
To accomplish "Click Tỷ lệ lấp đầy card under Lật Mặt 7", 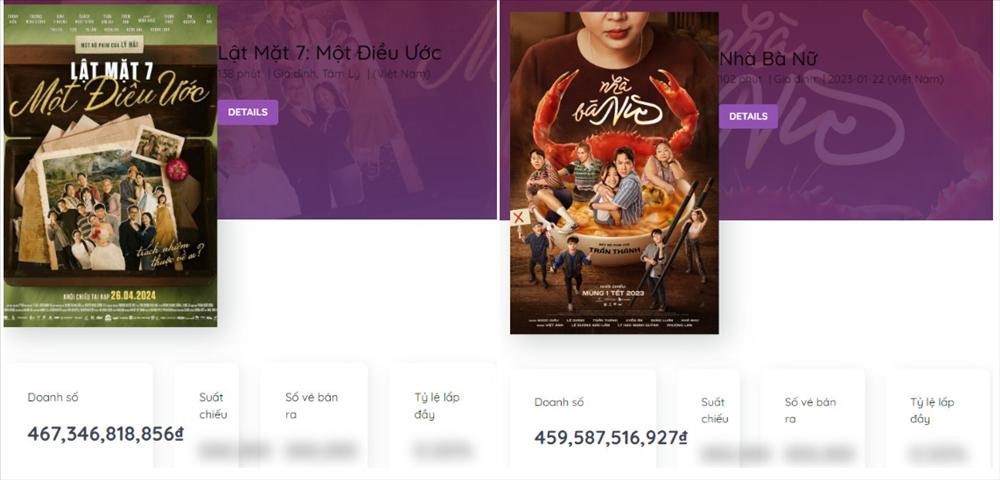I will 443,416.
